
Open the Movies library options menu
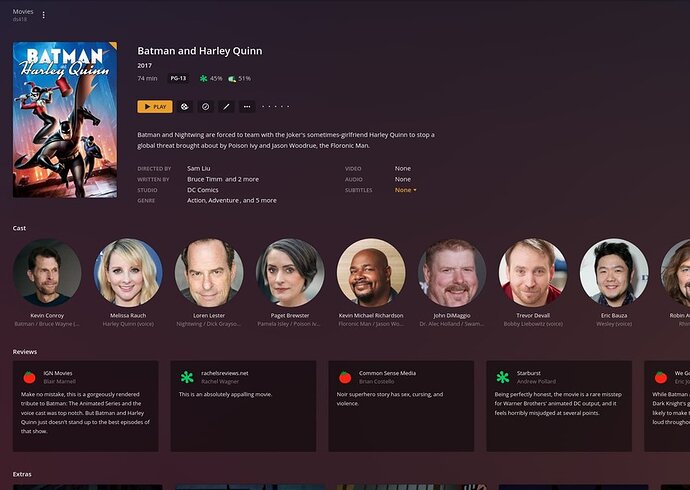tap(43, 15)
